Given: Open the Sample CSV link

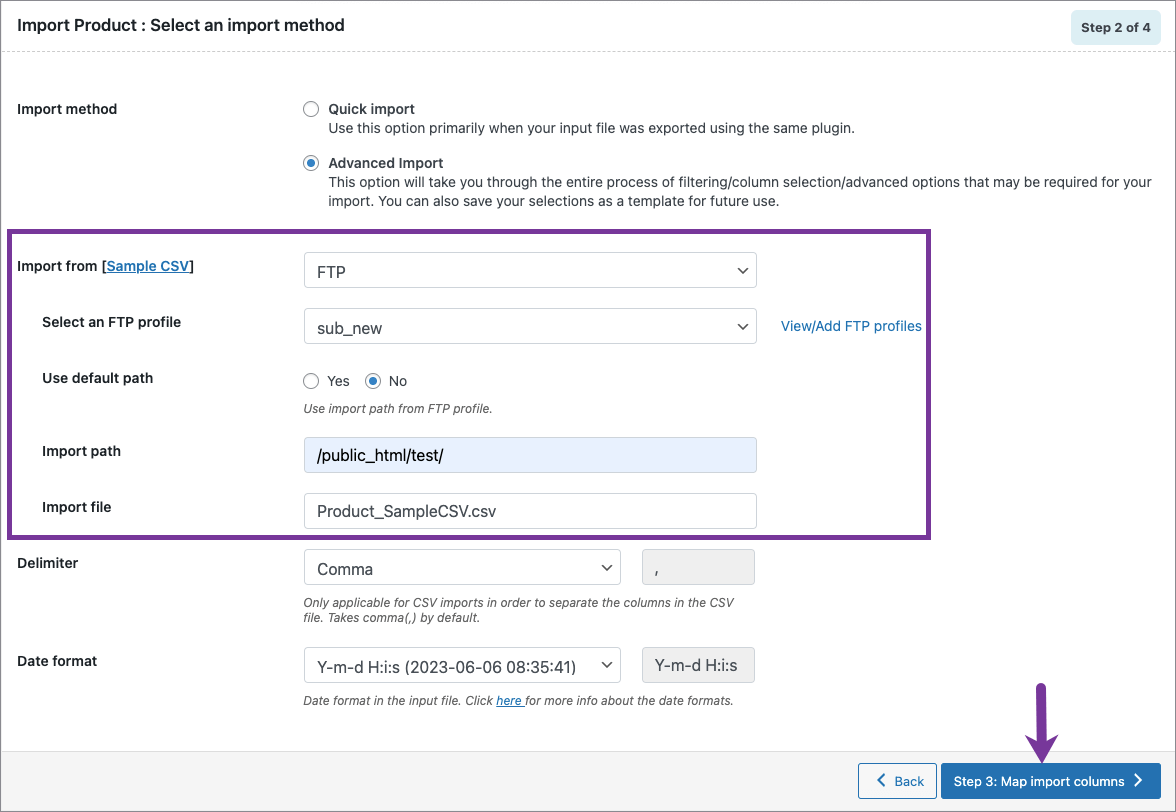Looking at the screenshot, I should click(147, 266).
